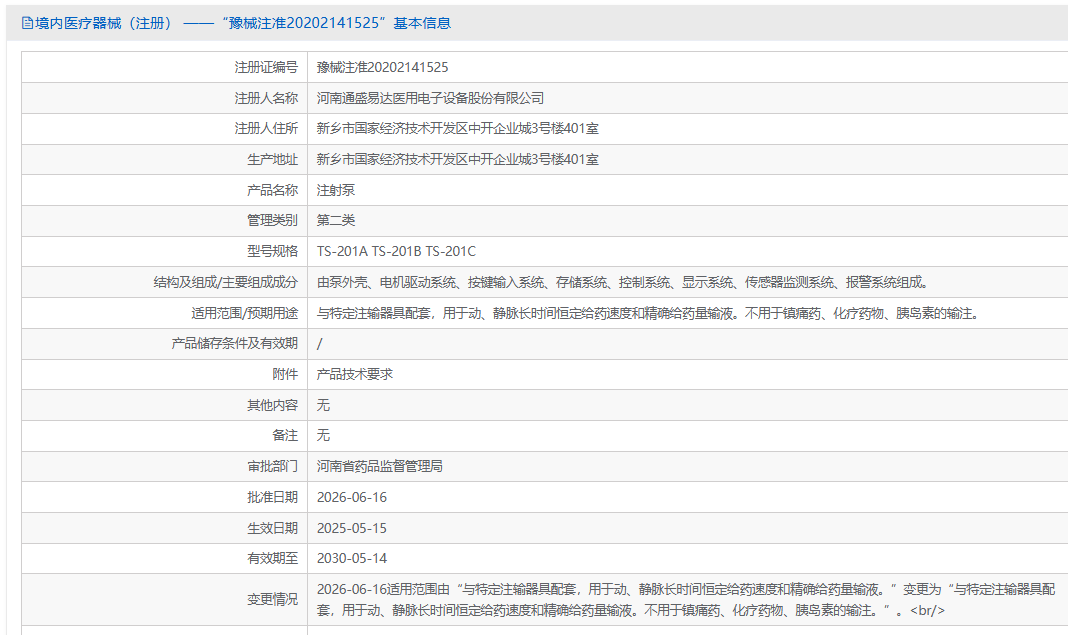This screenshot has width=1068, height=635.
Task: Select label 变更情况
Action: click(272, 600)
